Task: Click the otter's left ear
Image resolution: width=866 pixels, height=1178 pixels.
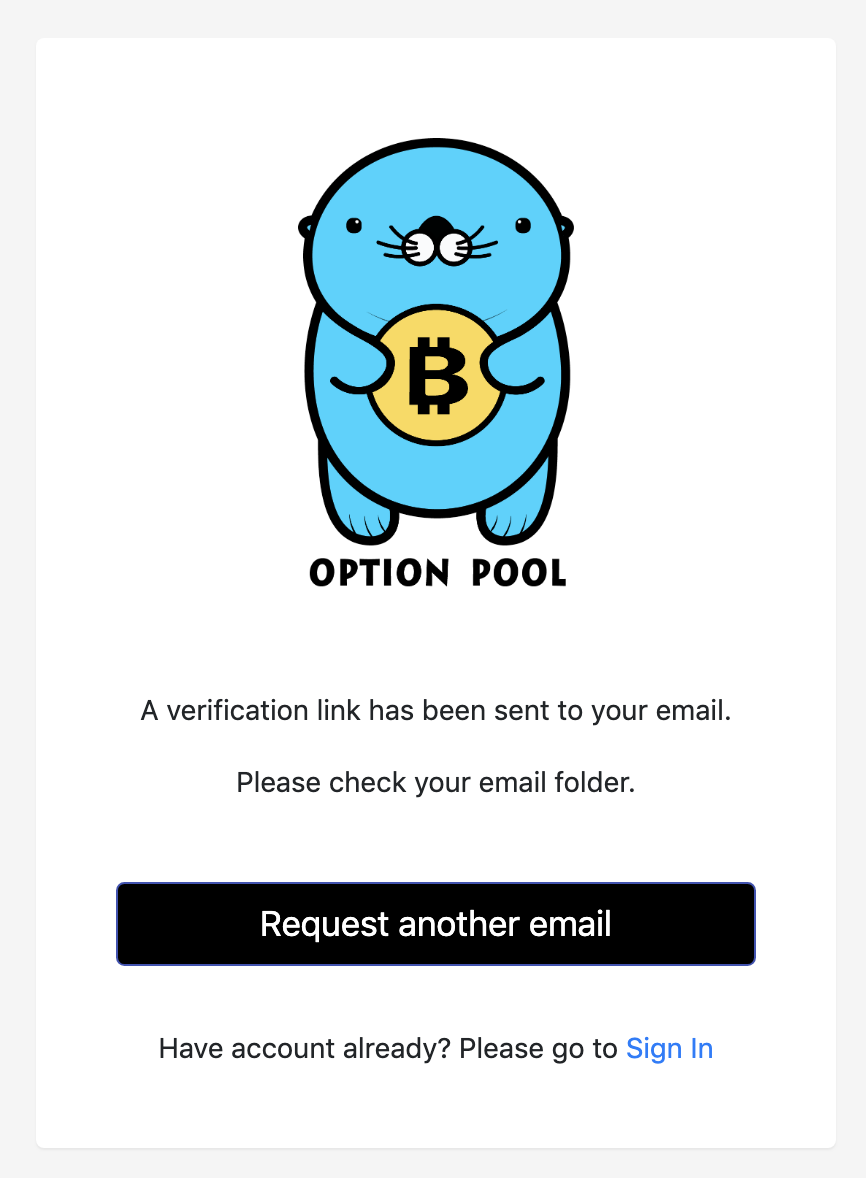Action: [x=306, y=227]
